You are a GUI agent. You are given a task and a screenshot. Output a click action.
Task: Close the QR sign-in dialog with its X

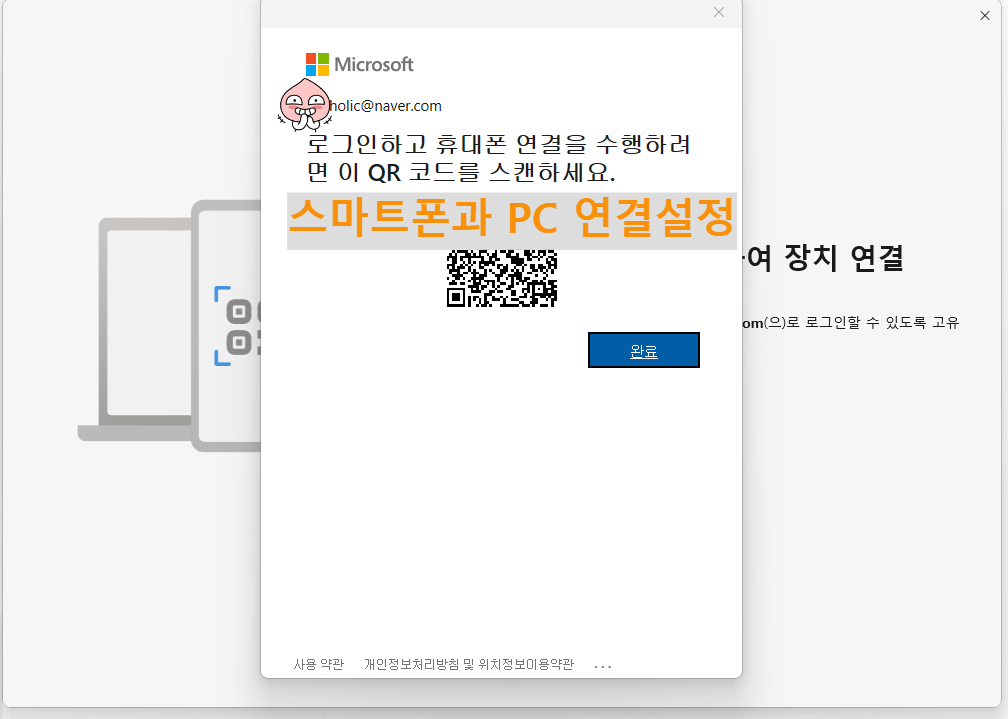point(718,12)
